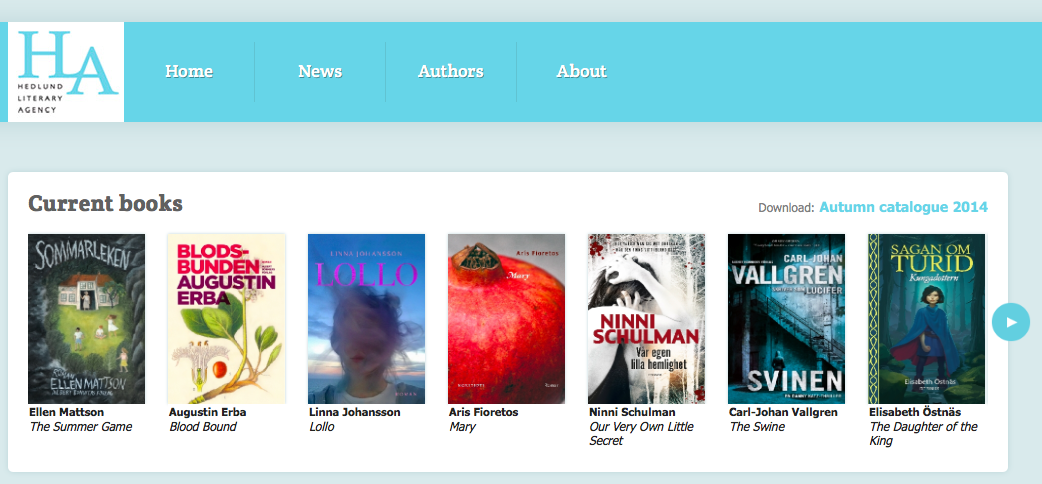Download the Autumn catalogue 2014
The height and width of the screenshot is (484, 1042).
pos(903,207)
